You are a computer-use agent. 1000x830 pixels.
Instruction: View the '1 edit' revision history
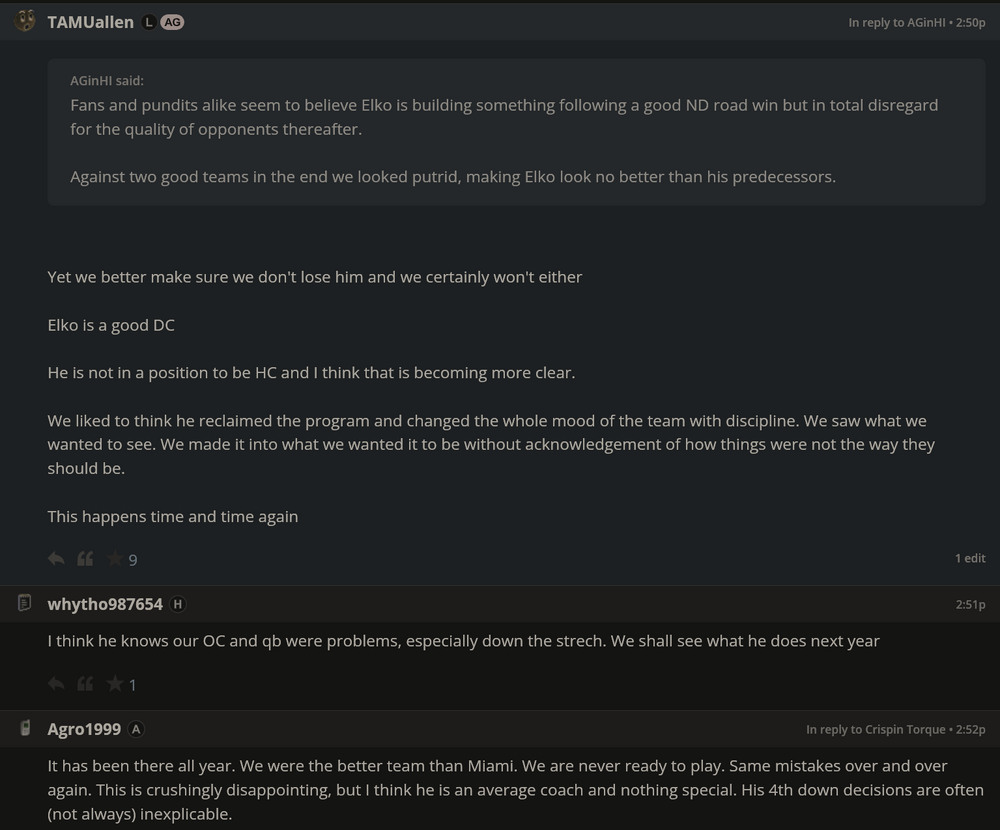click(970, 558)
